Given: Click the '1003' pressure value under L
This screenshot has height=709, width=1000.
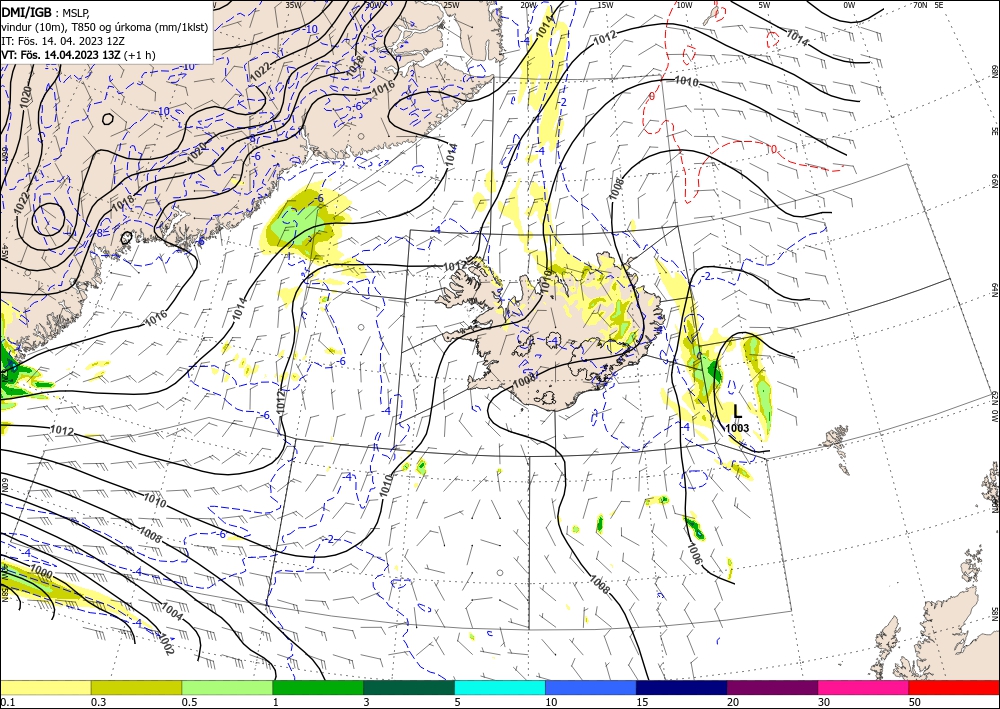Looking at the screenshot, I should tap(737, 428).
